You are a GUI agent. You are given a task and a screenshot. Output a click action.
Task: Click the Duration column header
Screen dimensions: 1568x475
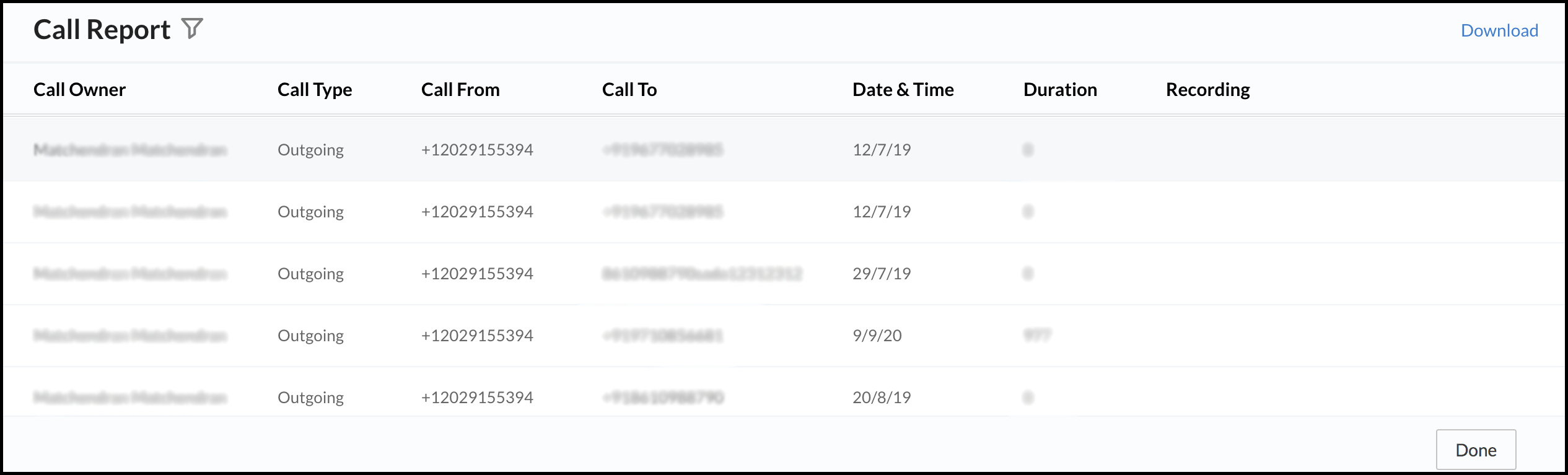pyautogui.click(x=1059, y=90)
